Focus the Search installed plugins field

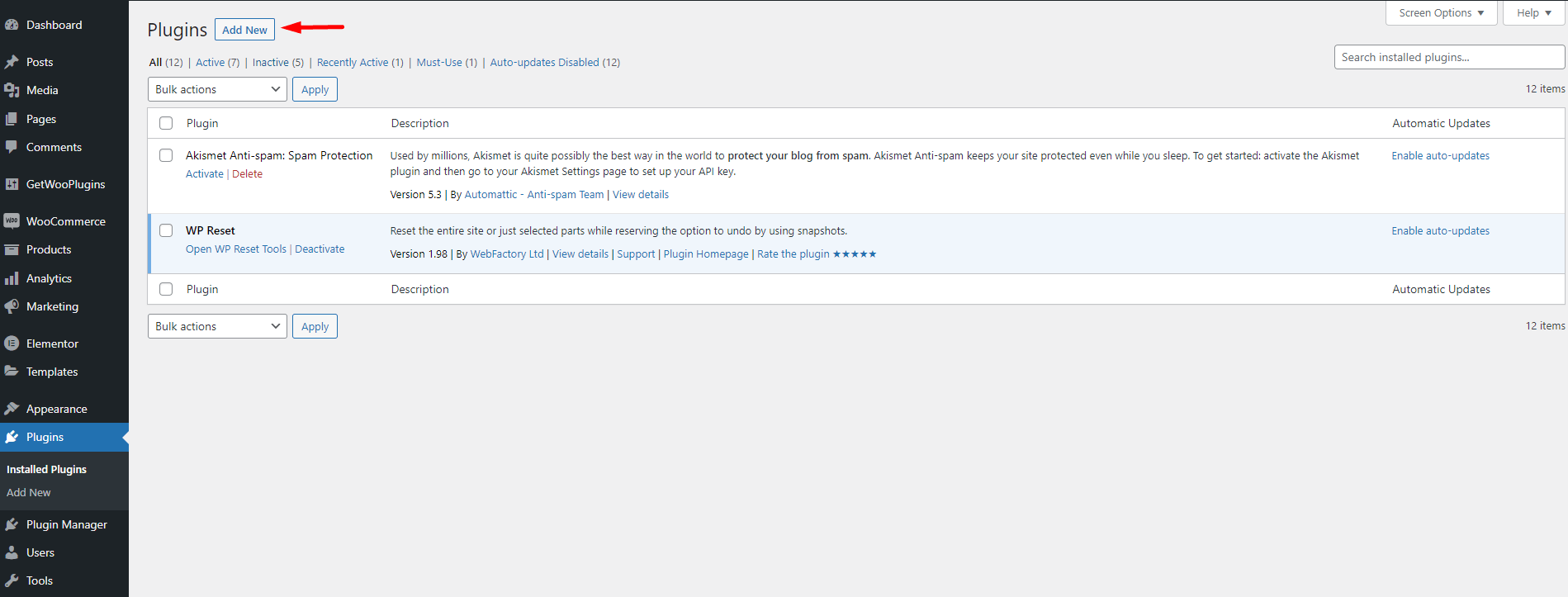coord(1448,57)
